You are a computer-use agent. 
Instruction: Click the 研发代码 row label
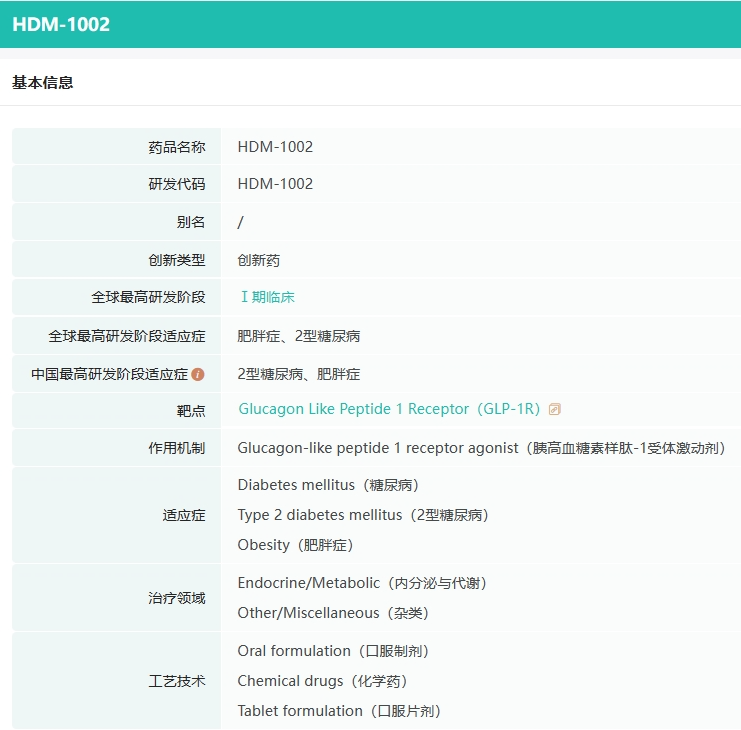click(x=177, y=184)
